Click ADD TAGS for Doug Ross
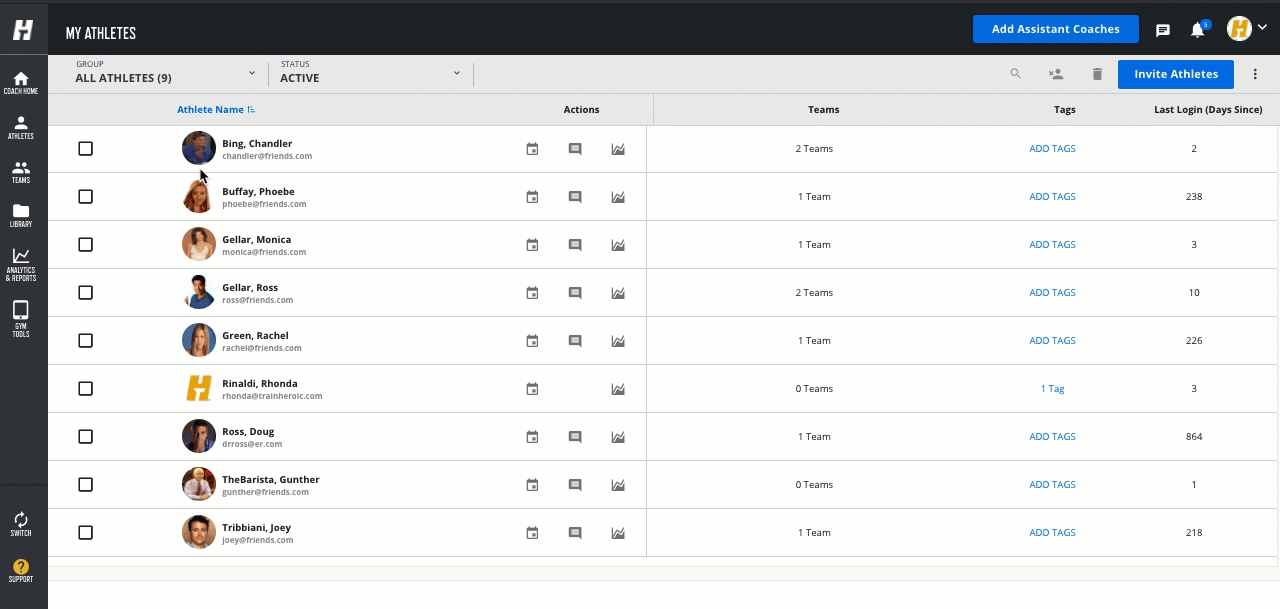The height and width of the screenshot is (609, 1280). pos(1052,437)
